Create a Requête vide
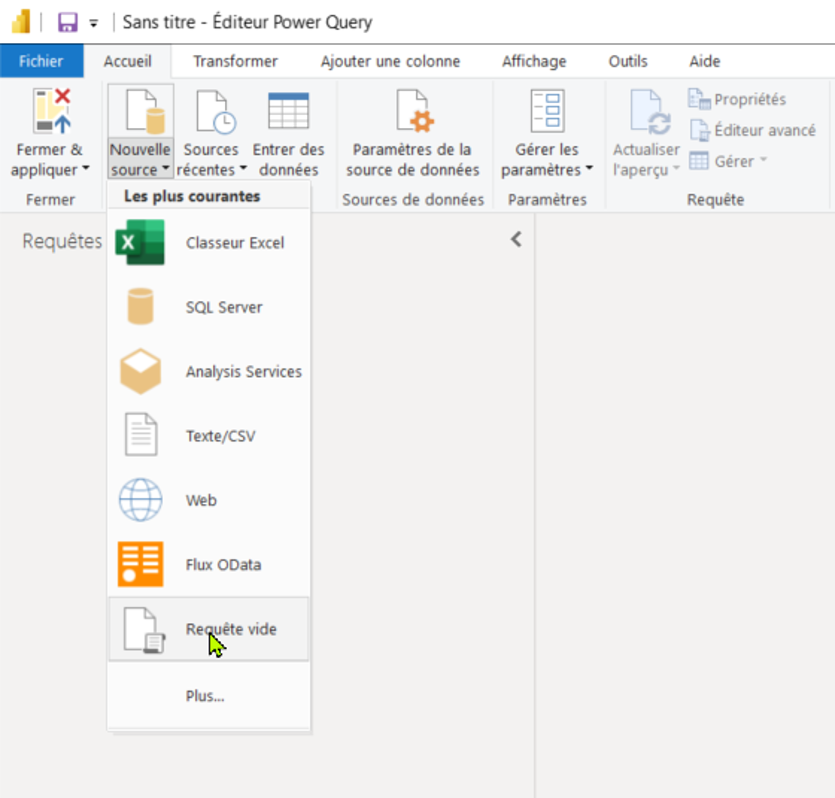This screenshot has height=798, width=835. click(209, 629)
